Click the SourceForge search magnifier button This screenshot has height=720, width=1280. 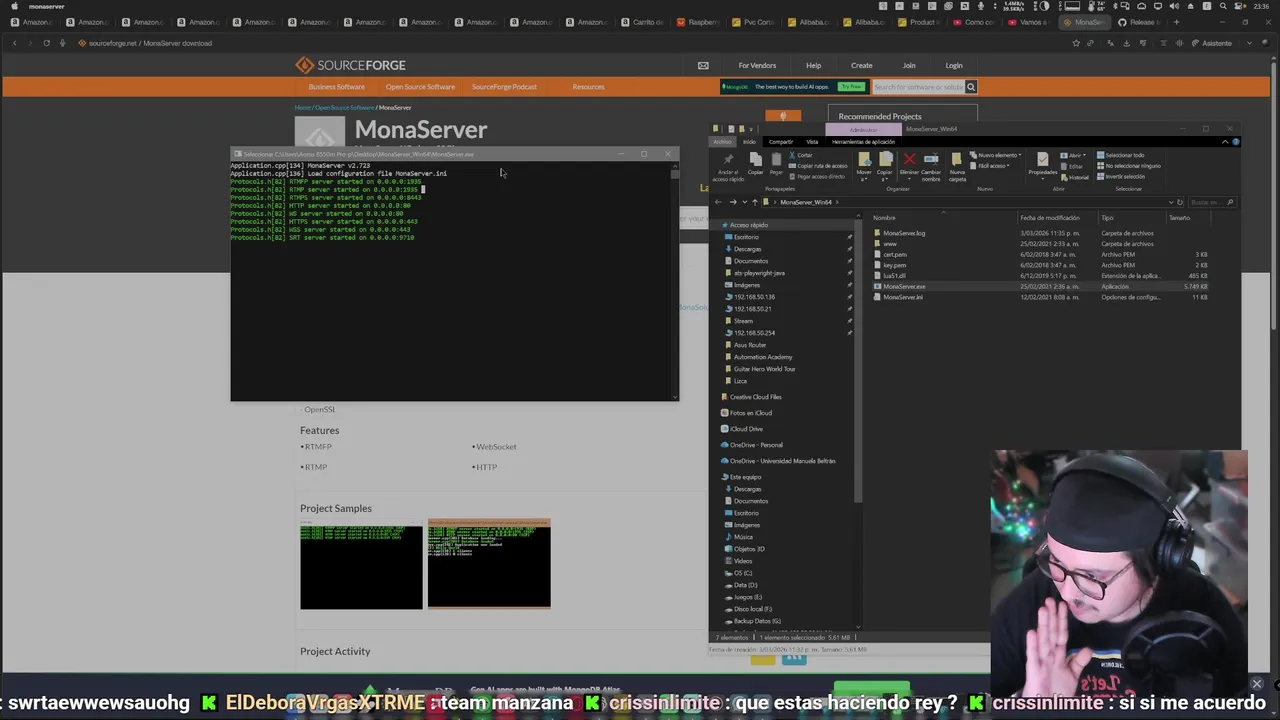tap(971, 87)
